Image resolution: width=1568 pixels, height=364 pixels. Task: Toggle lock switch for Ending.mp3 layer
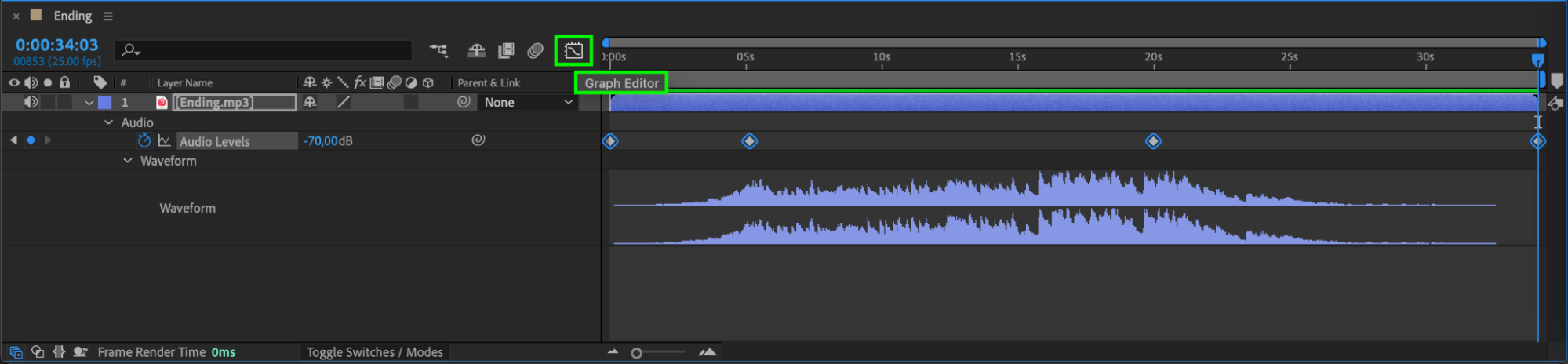65,102
